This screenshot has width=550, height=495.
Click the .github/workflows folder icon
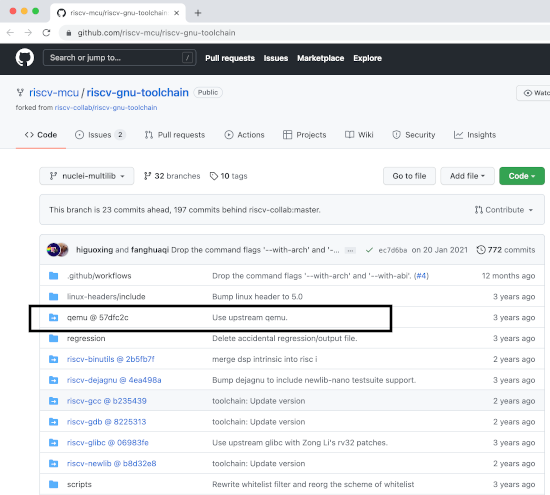pyautogui.click(x=54, y=276)
